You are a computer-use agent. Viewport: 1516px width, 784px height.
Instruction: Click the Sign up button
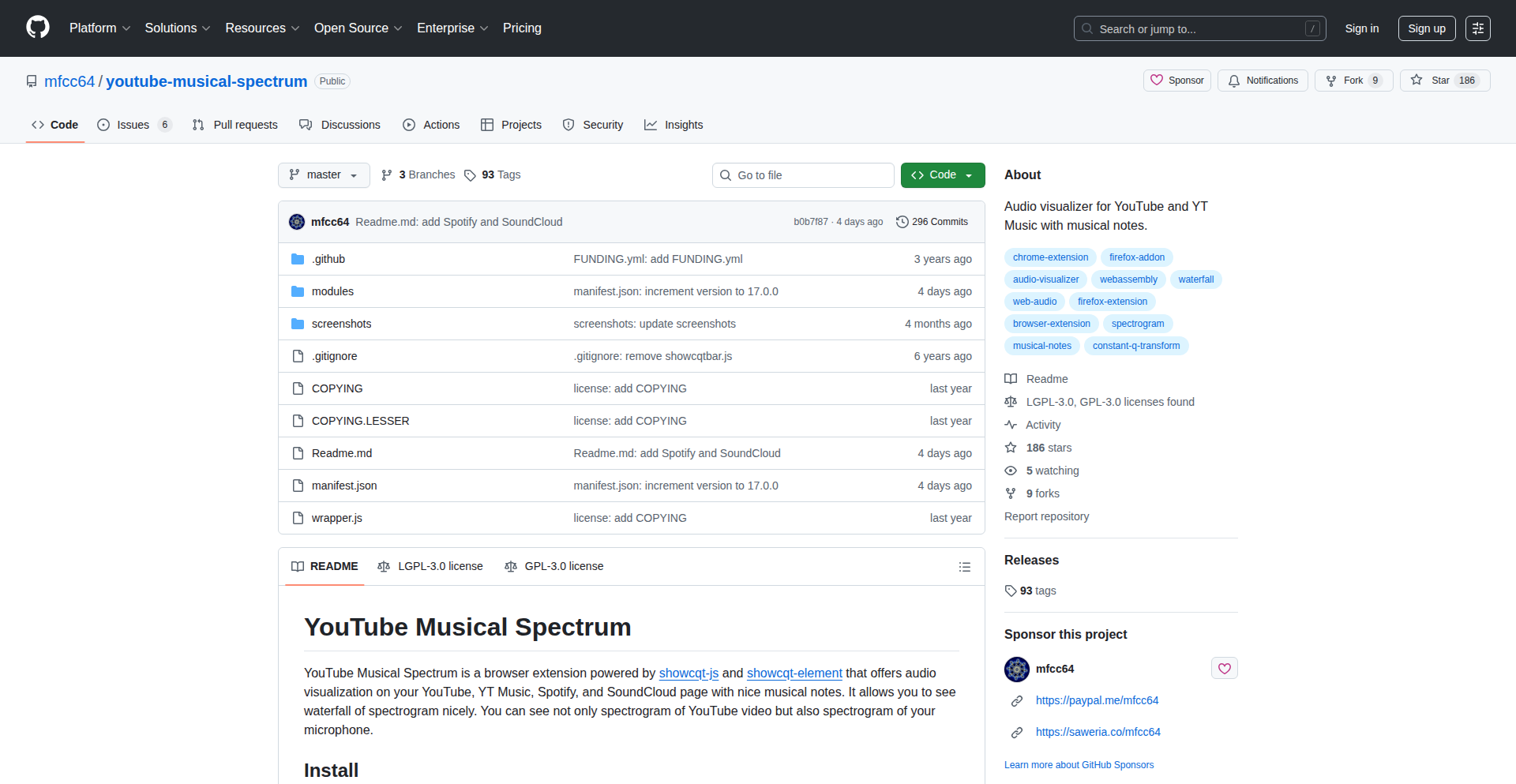coord(1426,28)
